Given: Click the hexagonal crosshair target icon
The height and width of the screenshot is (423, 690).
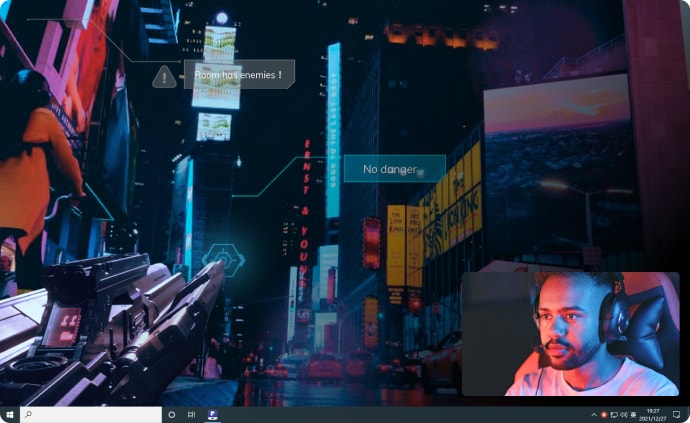Looking at the screenshot, I should (x=223, y=260).
